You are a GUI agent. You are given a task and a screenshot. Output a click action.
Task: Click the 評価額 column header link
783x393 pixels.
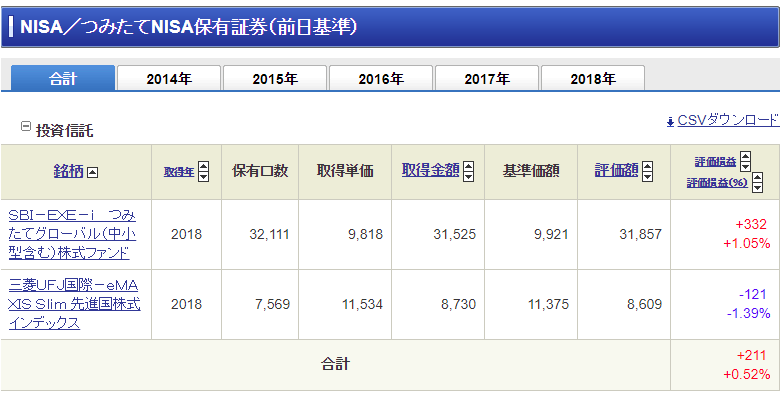[616, 170]
